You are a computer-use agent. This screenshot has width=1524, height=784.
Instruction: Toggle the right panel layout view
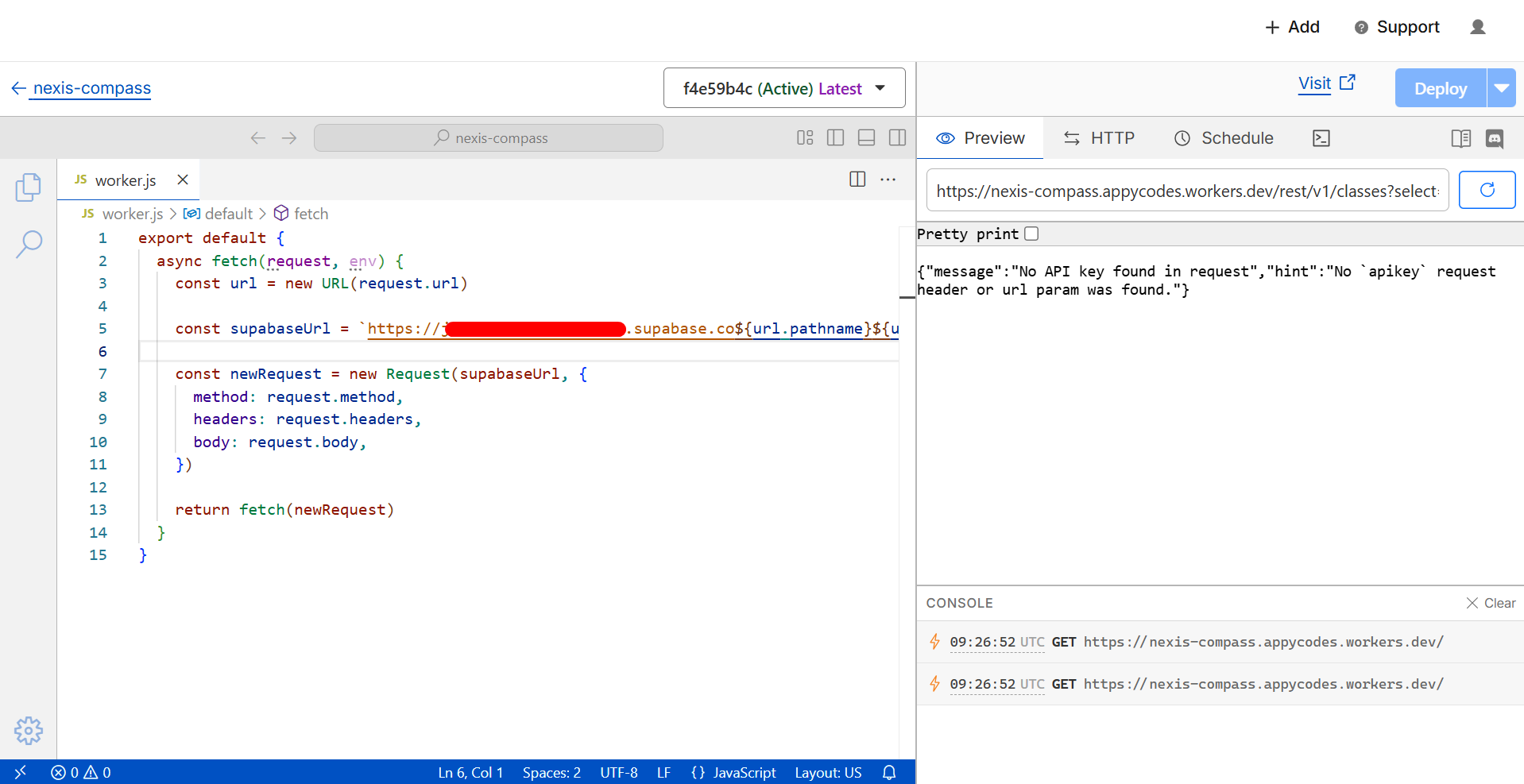[897, 137]
